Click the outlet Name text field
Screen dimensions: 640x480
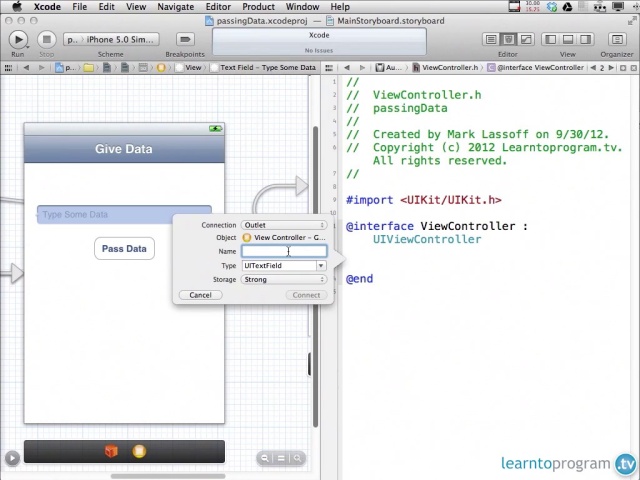pyautogui.click(x=284, y=251)
